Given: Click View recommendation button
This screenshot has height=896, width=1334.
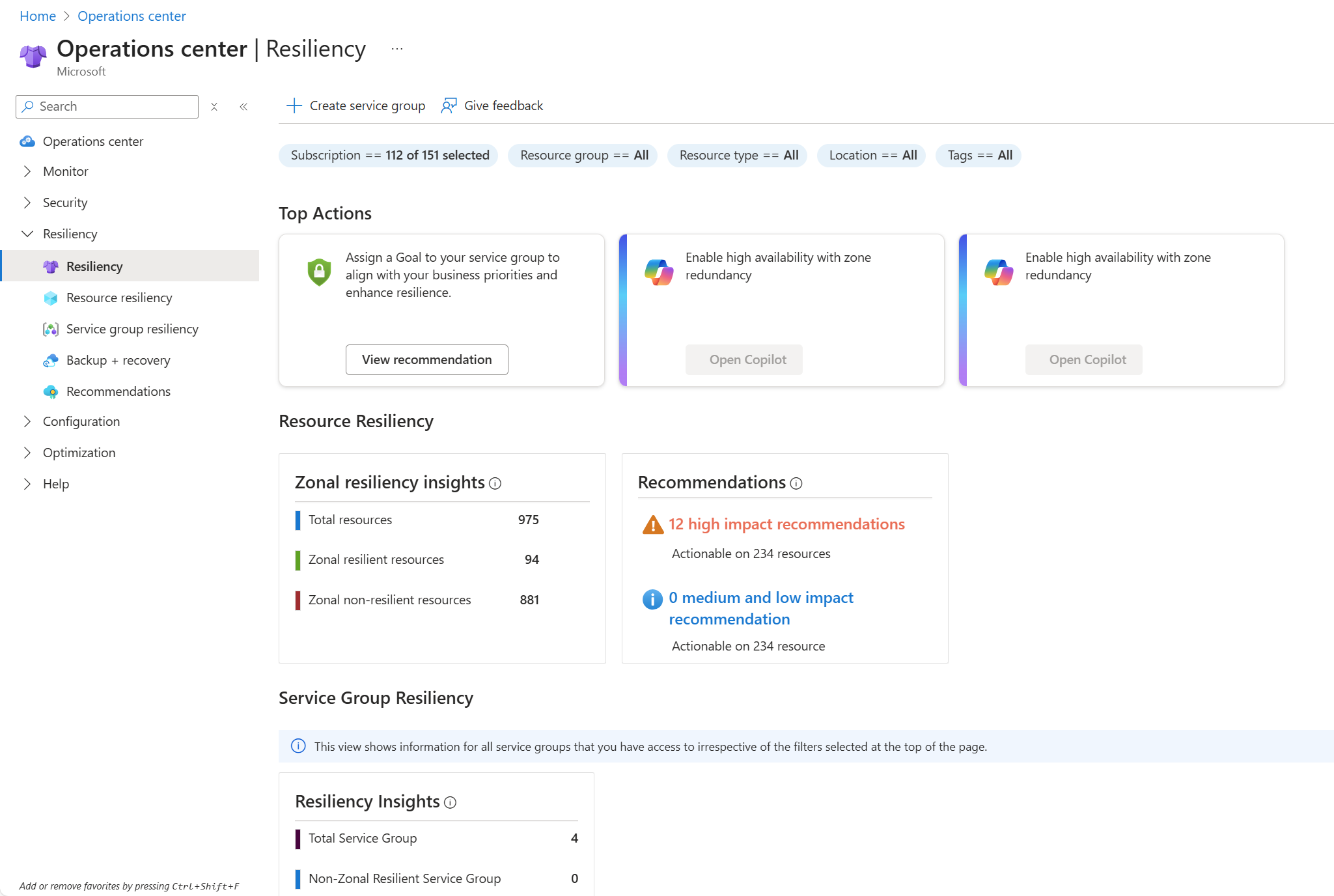Looking at the screenshot, I should pos(426,359).
